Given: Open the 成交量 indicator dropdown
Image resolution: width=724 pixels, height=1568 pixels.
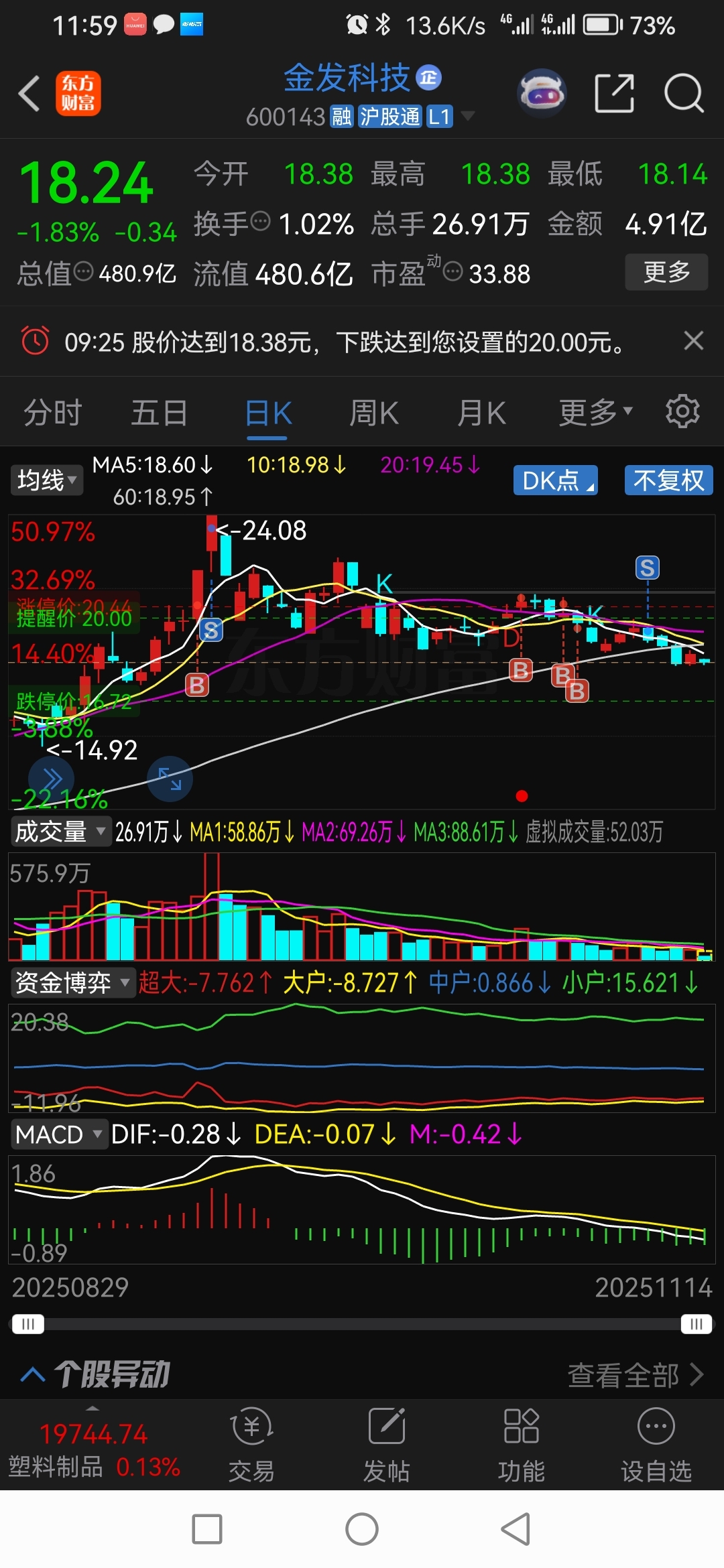Looking at the screenshot, I should click(60, 832).
